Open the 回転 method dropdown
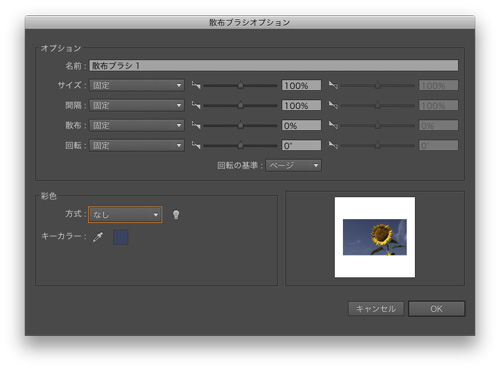Screen dimensions: 500x370 tap(137, 145)
